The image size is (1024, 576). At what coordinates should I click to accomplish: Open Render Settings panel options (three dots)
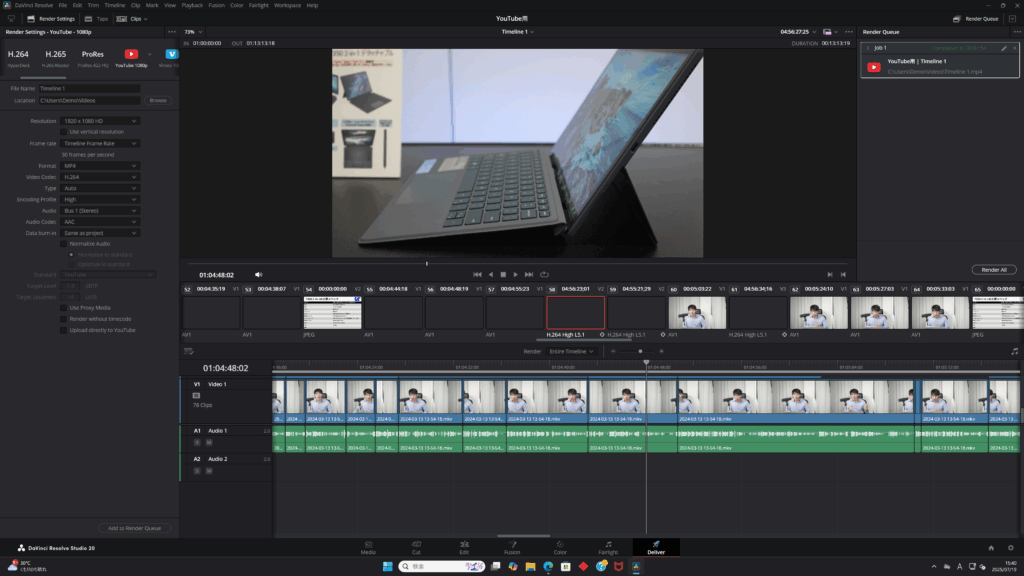[x=172, y=31]
